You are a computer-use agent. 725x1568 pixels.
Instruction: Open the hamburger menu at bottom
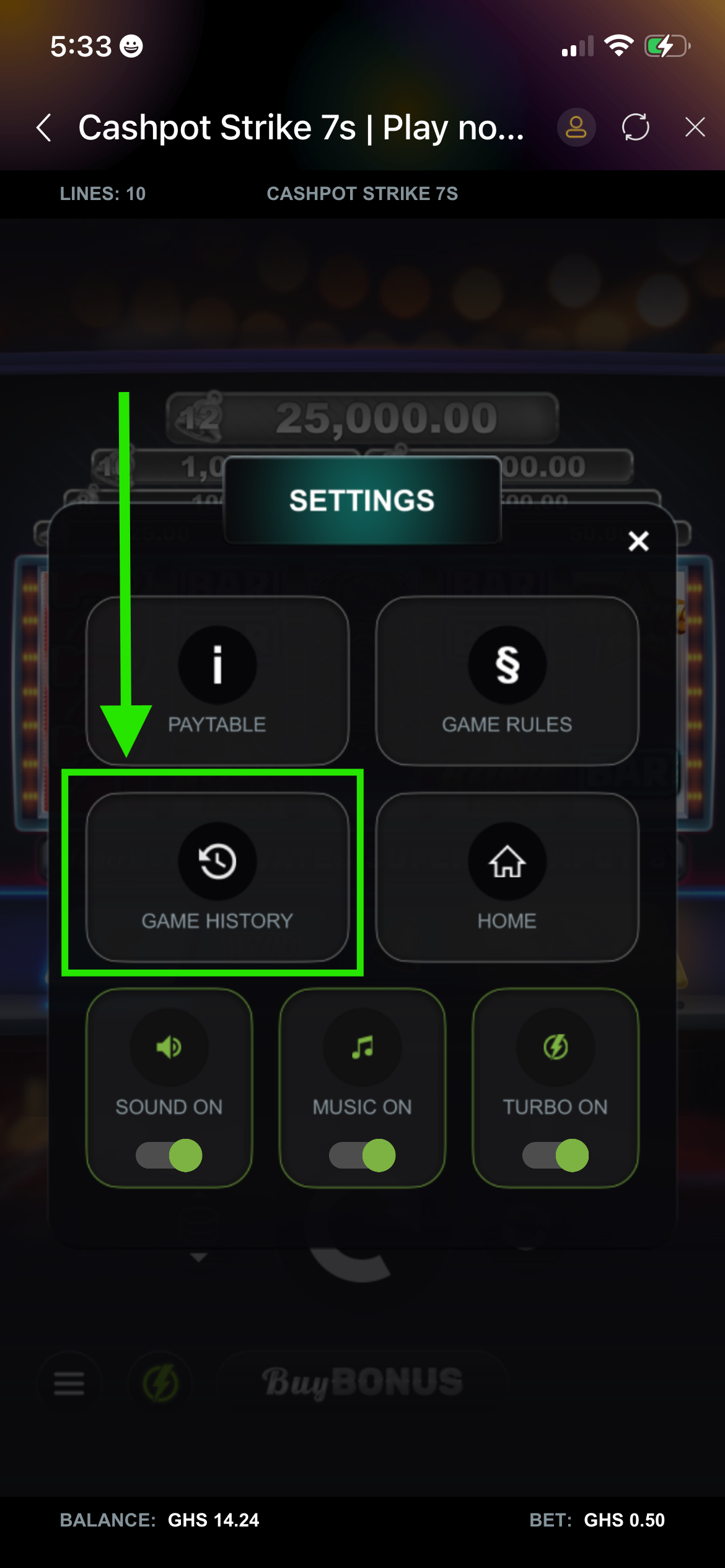[x=69, y=1382]
